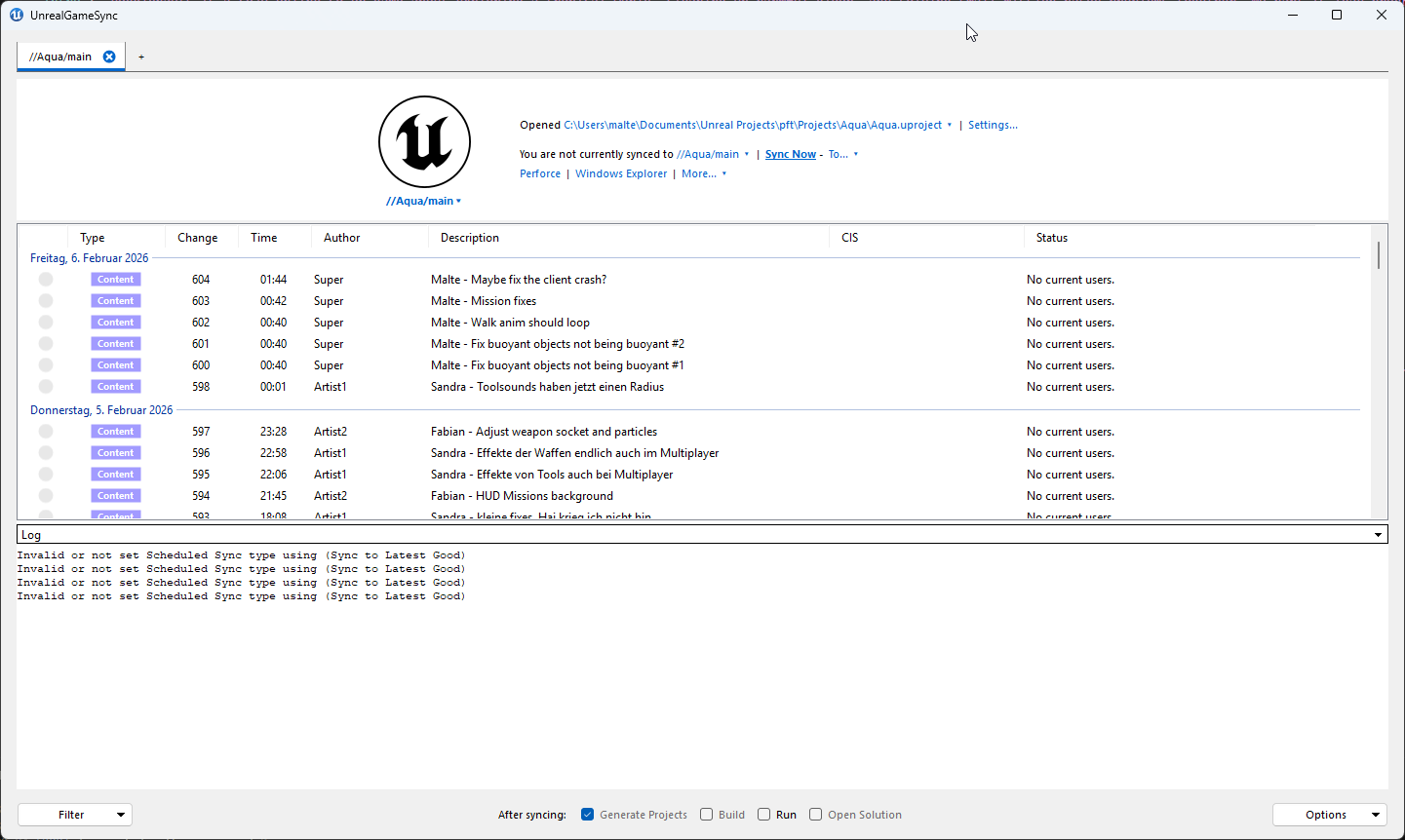Click Content badge of change 604

pyautogui.click(x=116, y=280)
